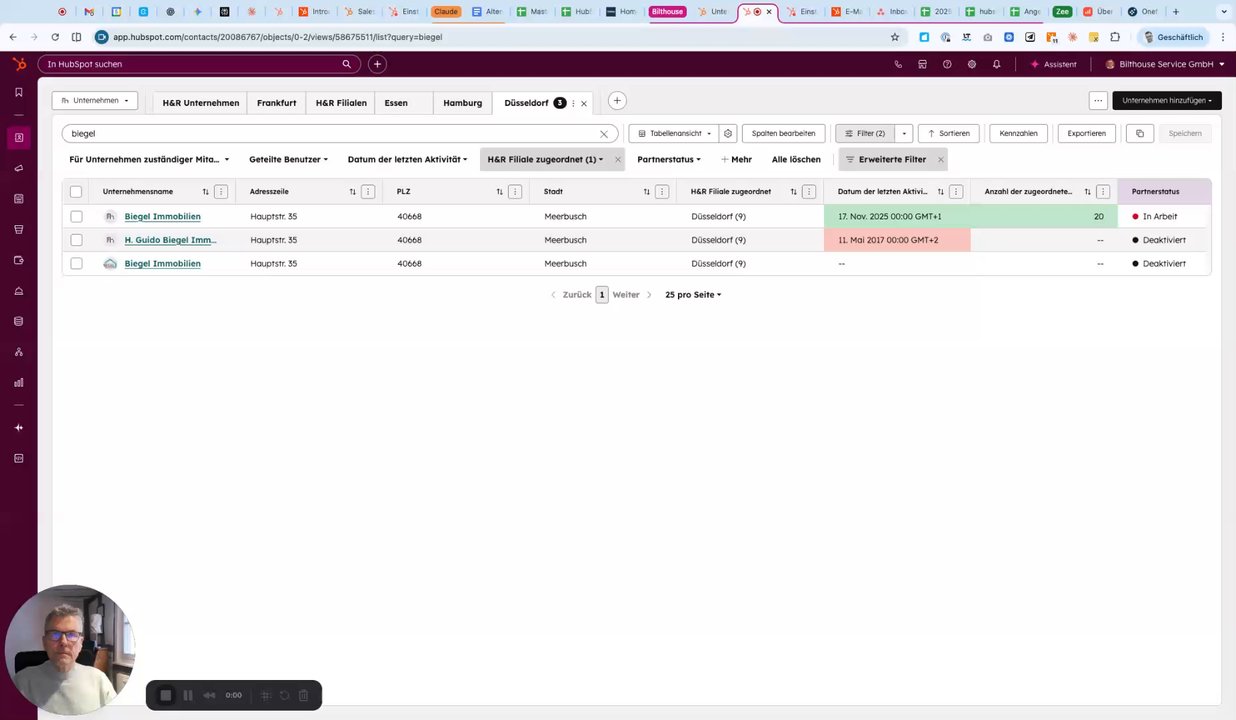
Task: Open the dropdown arrow next to Filter (2)
Action: coord(904,133)
